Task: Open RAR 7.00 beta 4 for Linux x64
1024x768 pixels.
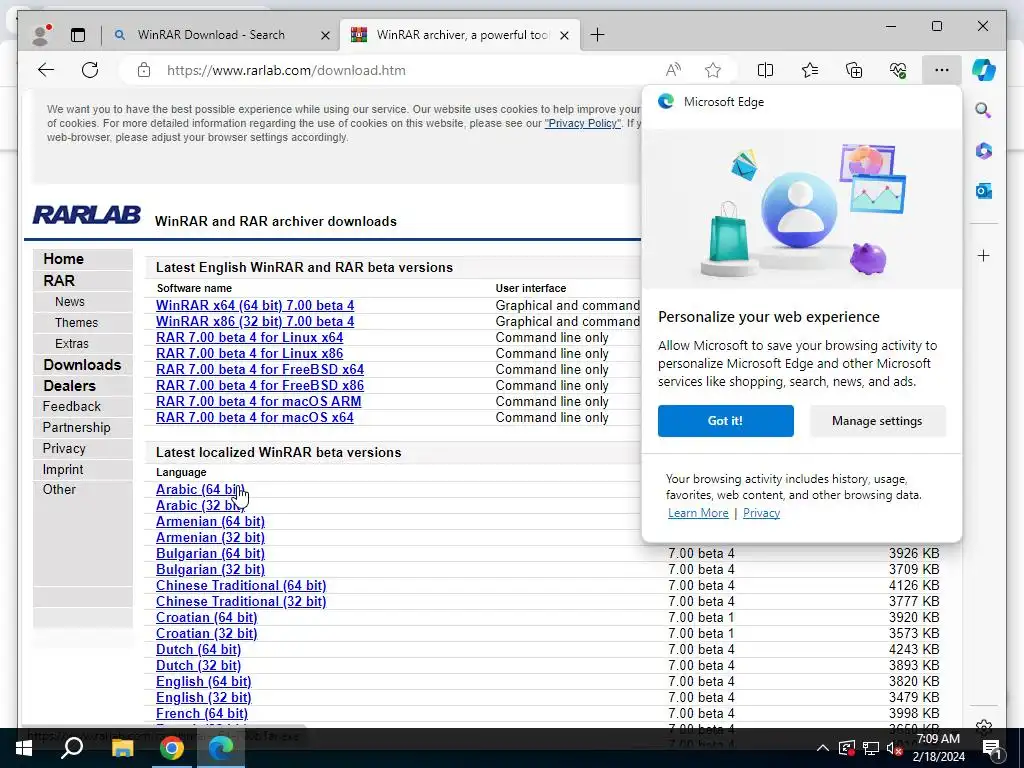Action: point(249,337)
